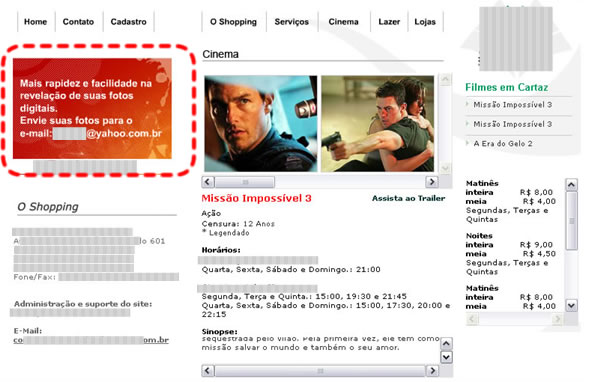The height and width of the screenshot is (382, 600).
Task: Click the red photo printing ad banner
Action: (92, 108)
